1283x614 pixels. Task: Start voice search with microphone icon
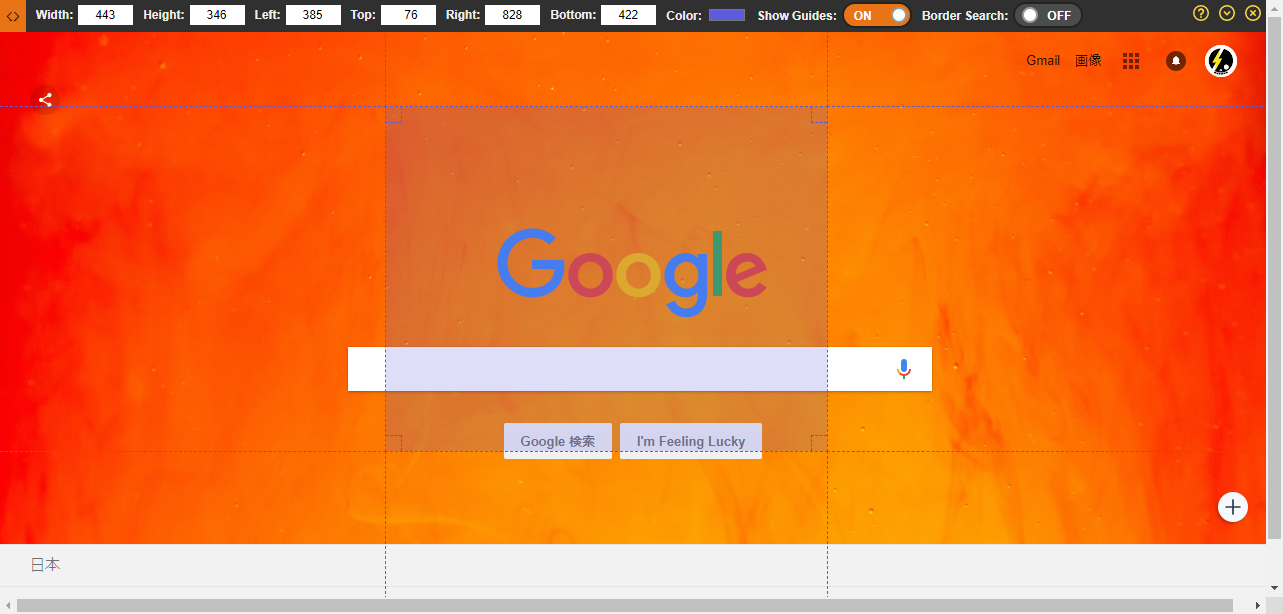pos(904,369)
